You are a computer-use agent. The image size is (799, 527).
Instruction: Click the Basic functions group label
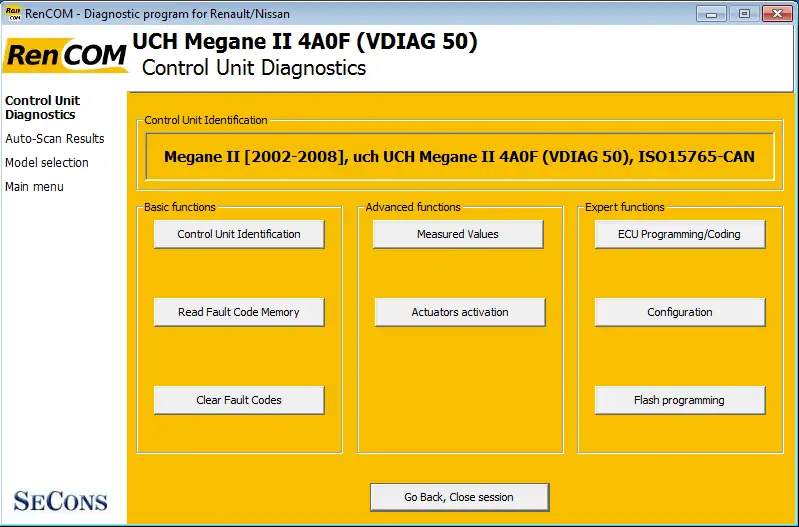click(180, 207)
